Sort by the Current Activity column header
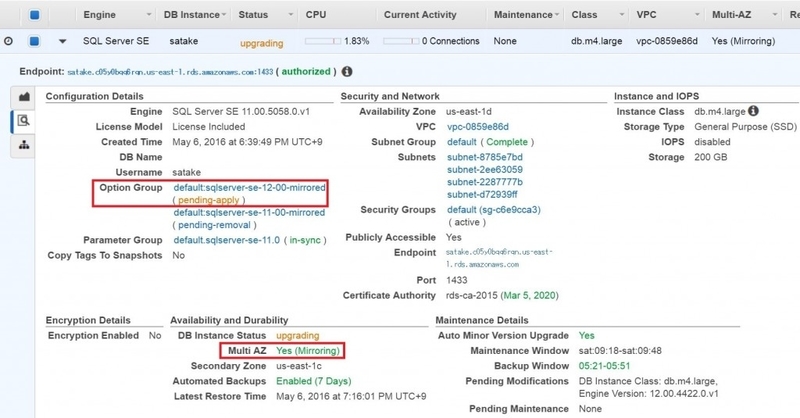The image size is (800, 418). coord(420,15)
